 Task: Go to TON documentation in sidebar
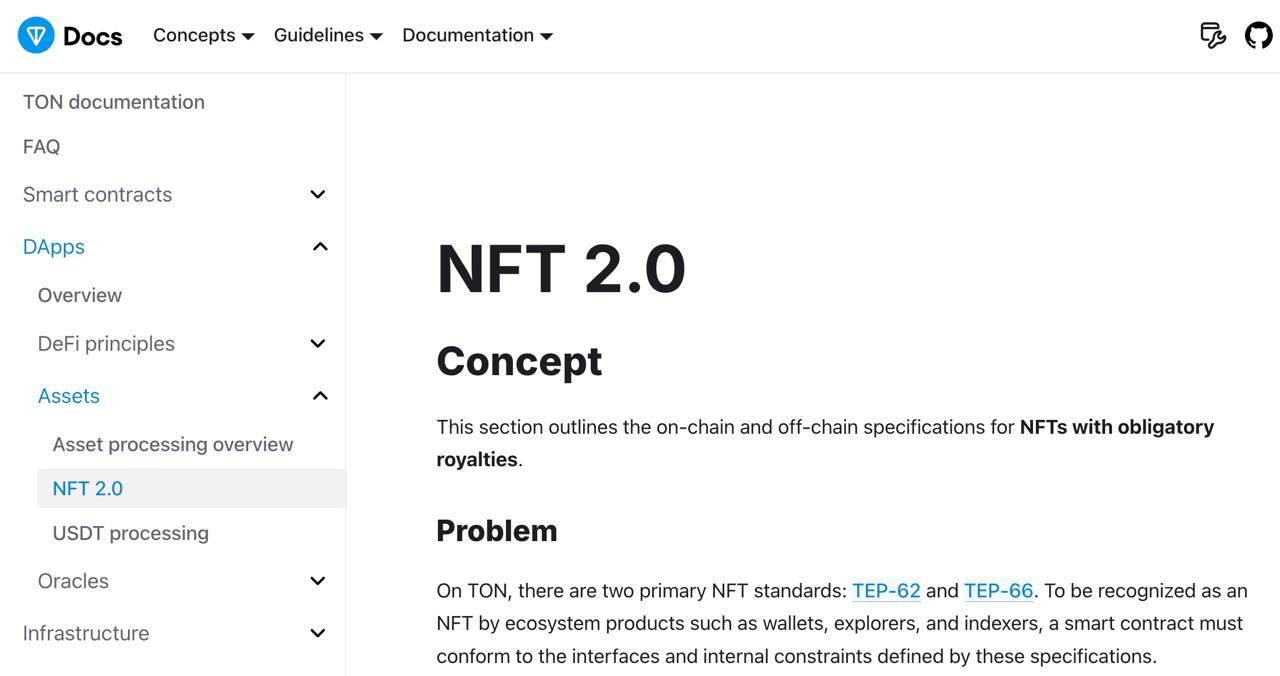[114, 102]
